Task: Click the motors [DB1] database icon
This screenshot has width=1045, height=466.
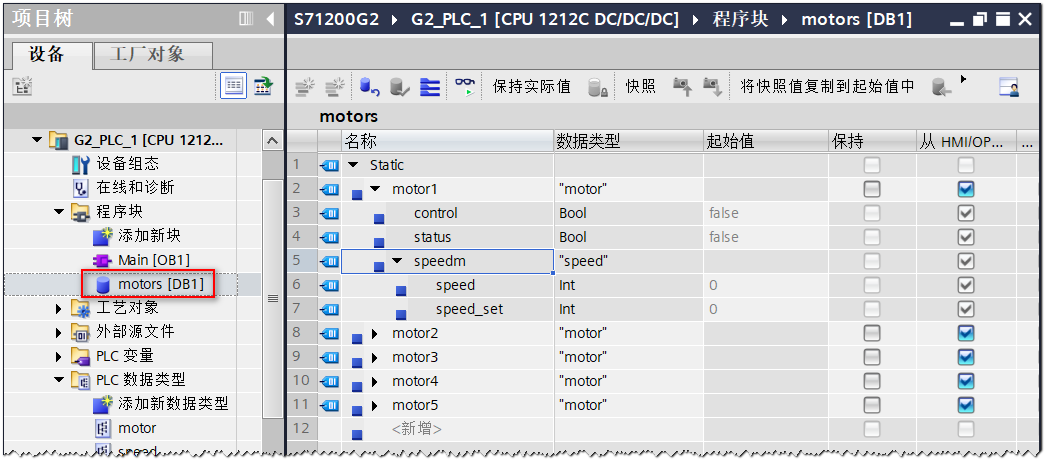Action: click(x=103, y=285)
